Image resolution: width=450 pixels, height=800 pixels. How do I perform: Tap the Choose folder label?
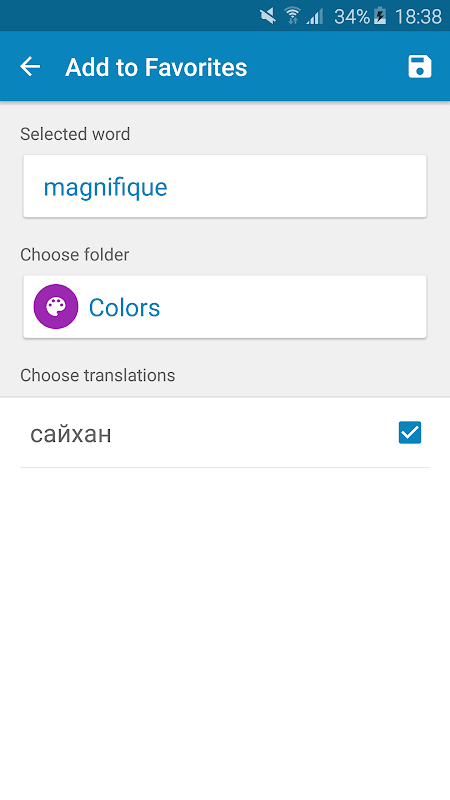tap(74, 255)
